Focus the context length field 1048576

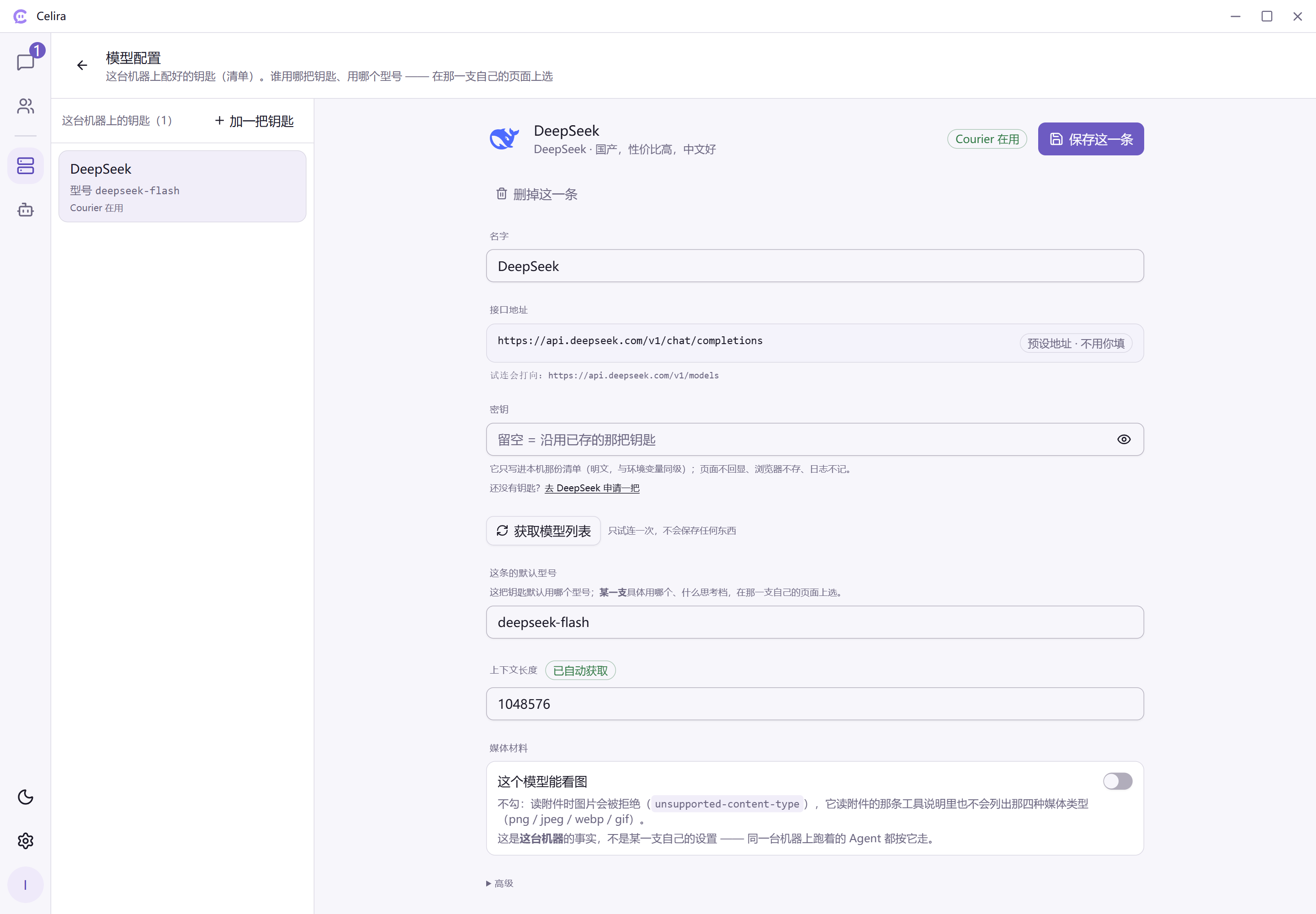click(x=814, y=703)
